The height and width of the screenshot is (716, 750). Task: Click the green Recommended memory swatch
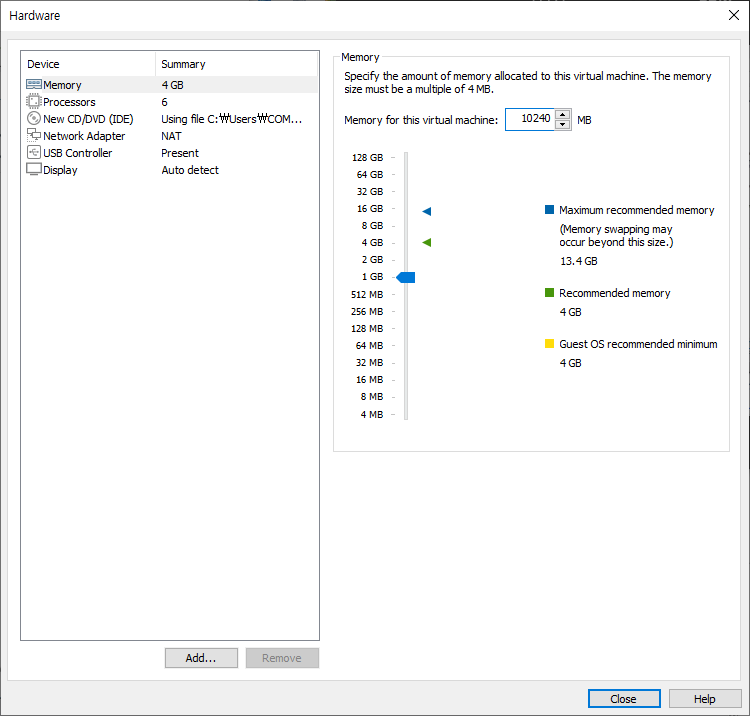(x=549, y=292)
